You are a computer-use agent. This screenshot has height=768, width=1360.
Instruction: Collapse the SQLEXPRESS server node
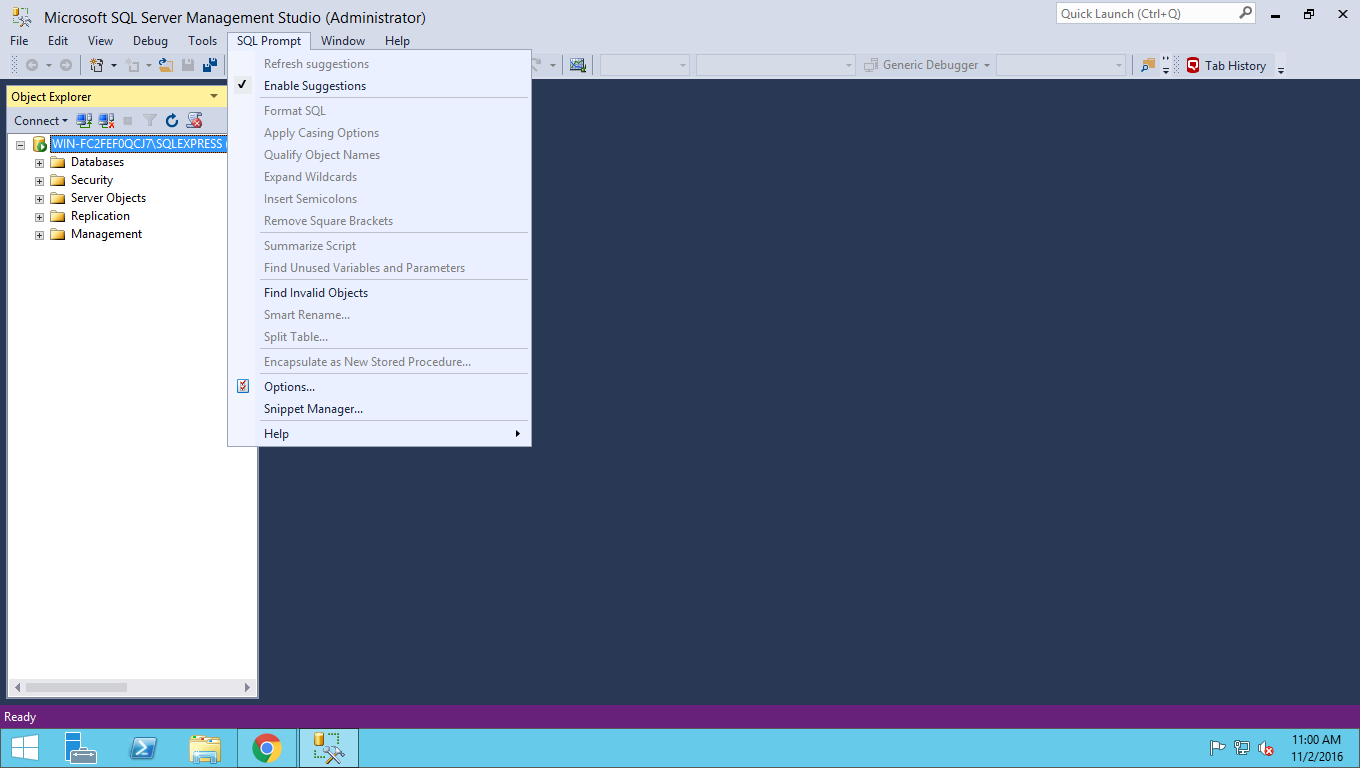20,145
